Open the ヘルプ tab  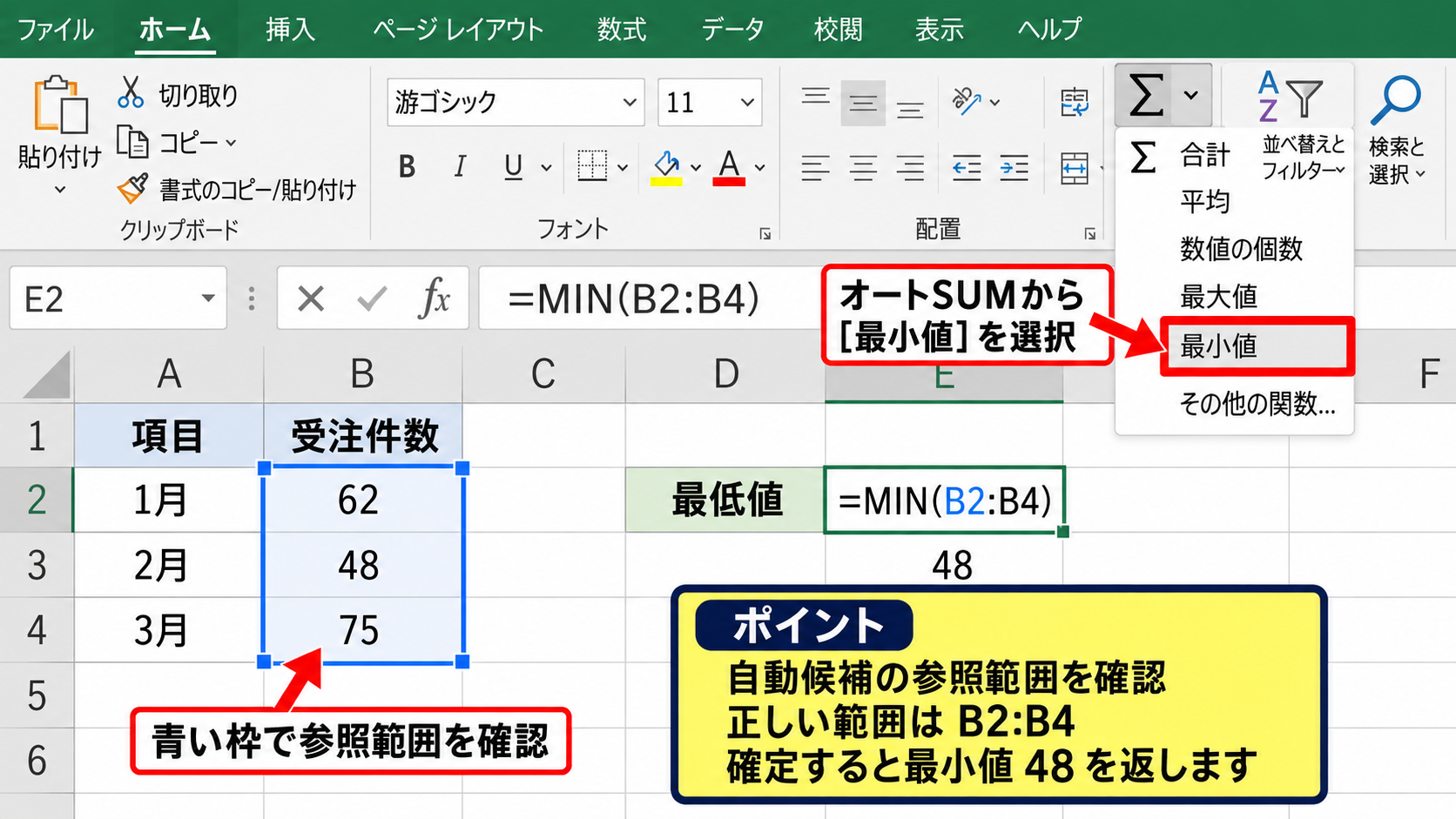coord(1049,29)
